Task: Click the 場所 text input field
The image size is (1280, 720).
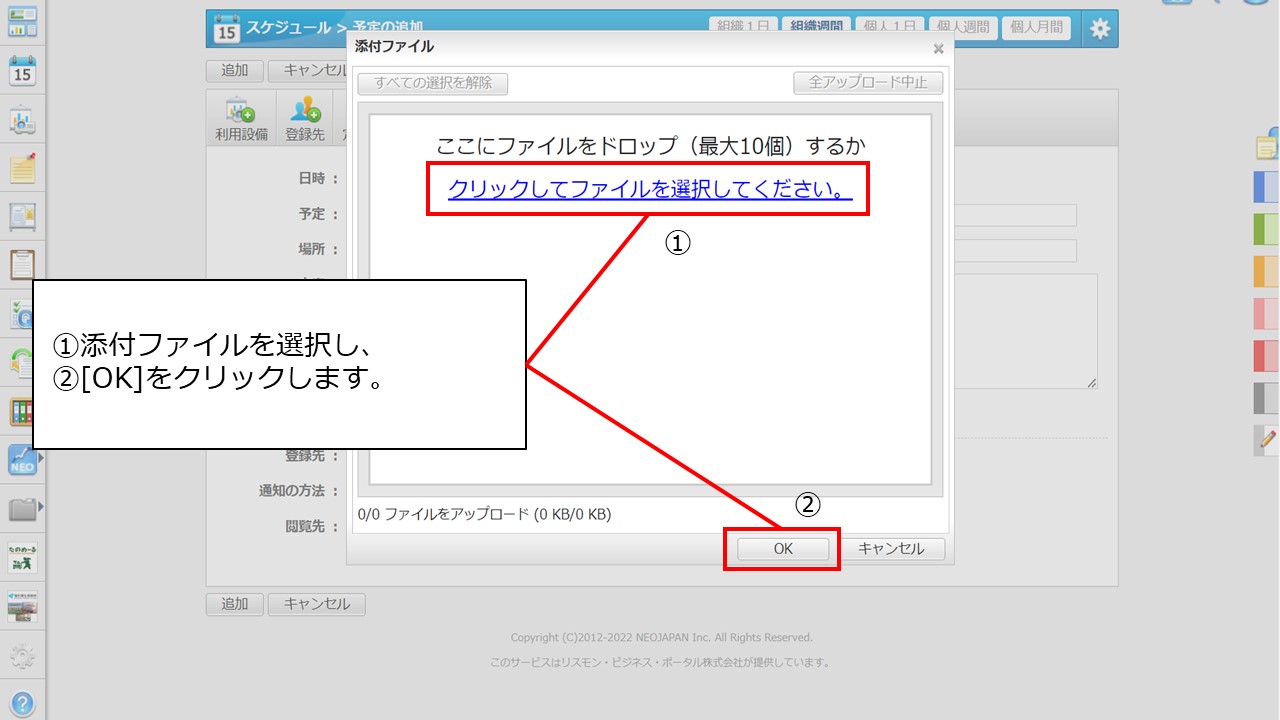Action: [1015, 250]
